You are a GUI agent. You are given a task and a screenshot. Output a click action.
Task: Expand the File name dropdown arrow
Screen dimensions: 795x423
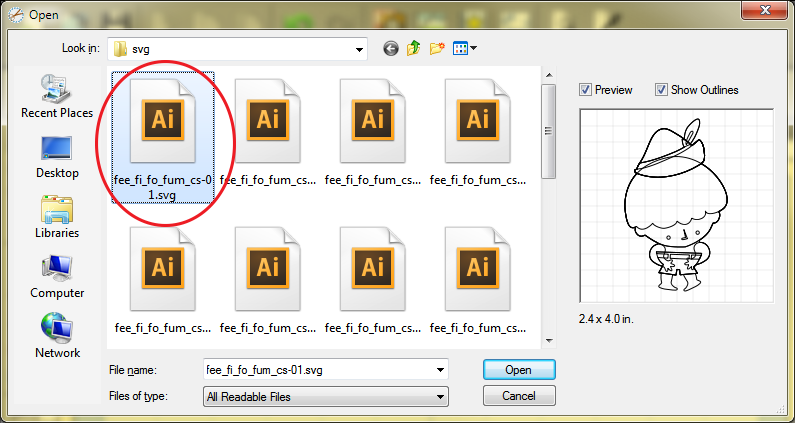click(440, 370)
